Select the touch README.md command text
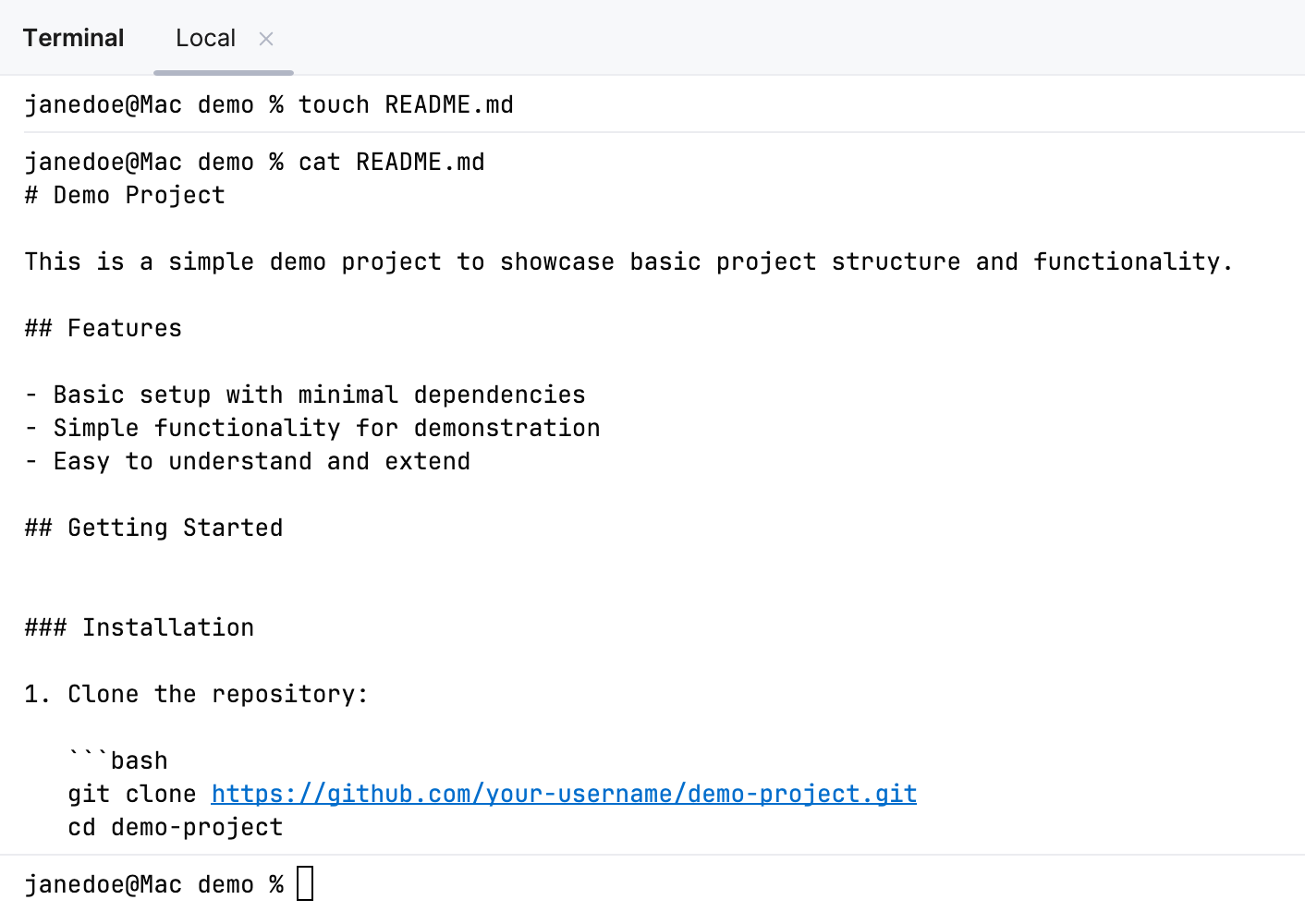The height and width of the screenshot is (924, 1305). [x=405, y=104]
